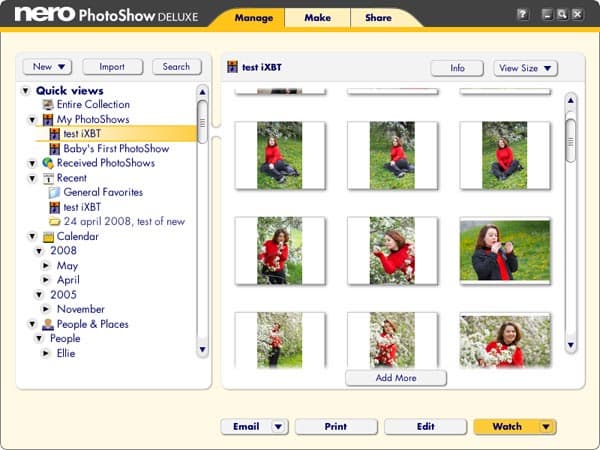600x450 pixels.
Task: Collapse the Calendar tree node
Action: 33,237
